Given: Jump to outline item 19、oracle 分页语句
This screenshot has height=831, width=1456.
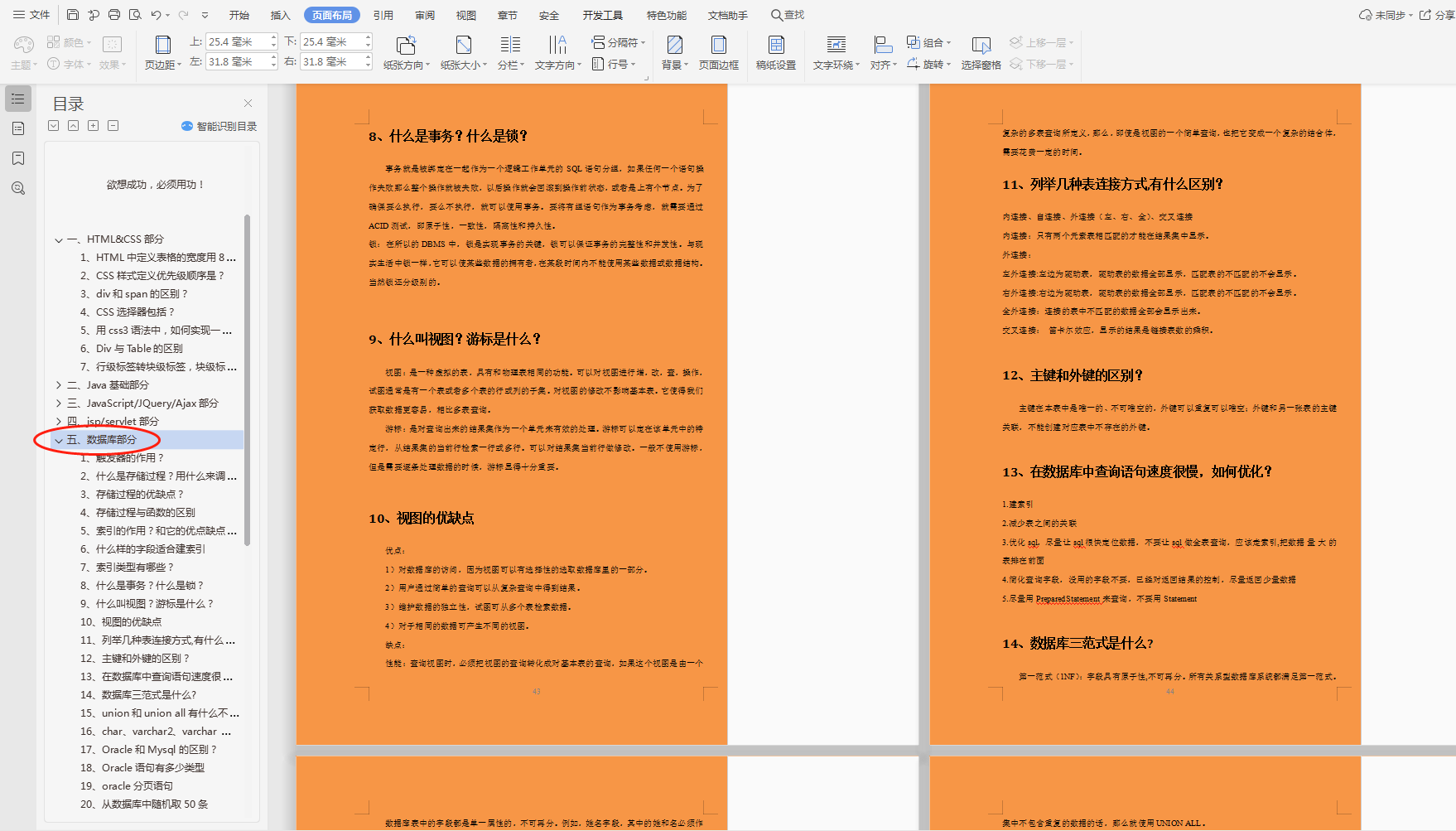Looking at the screenshot, I should coord(127,785).
